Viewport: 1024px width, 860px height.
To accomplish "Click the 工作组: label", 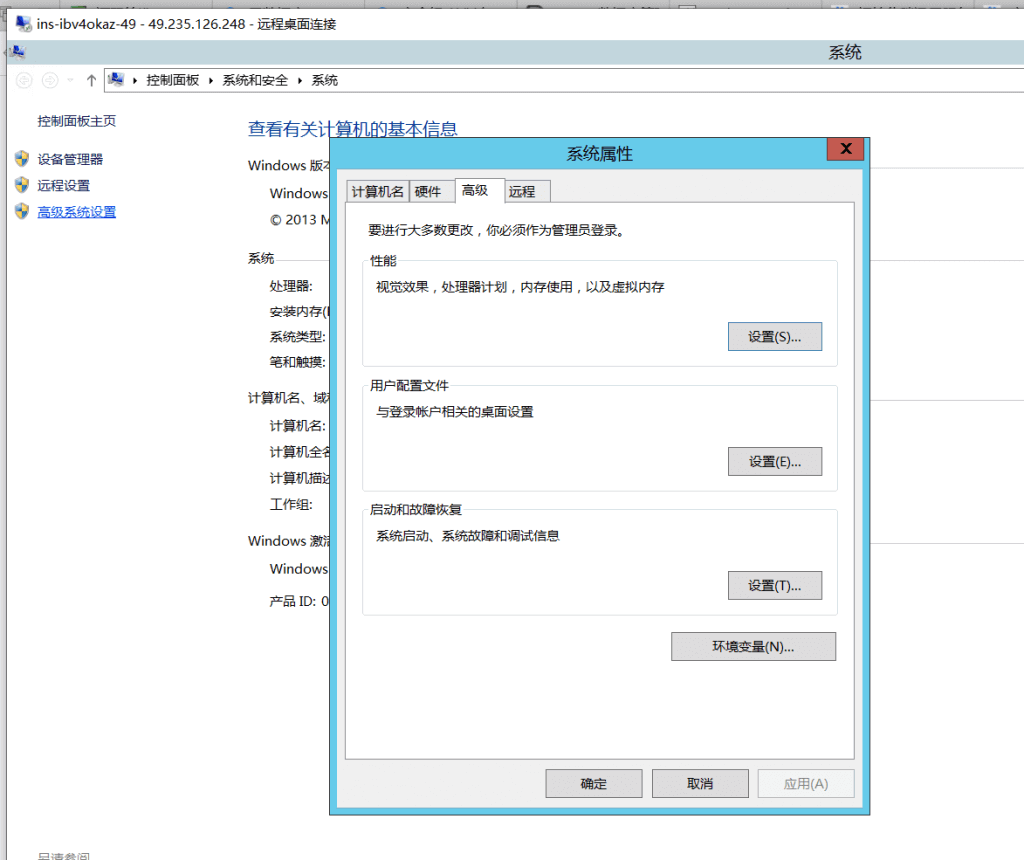I will coord(291,505).
